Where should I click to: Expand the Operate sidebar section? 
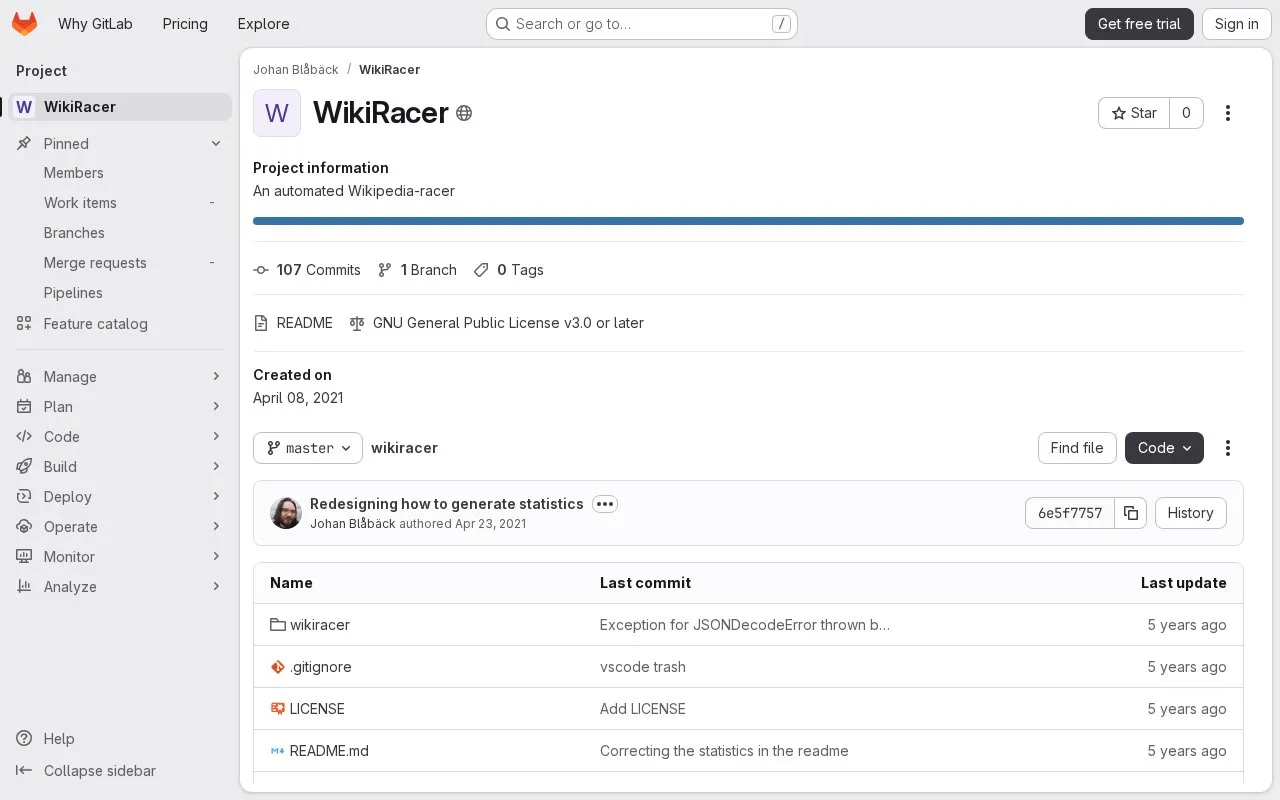click(x=120, y=527)
